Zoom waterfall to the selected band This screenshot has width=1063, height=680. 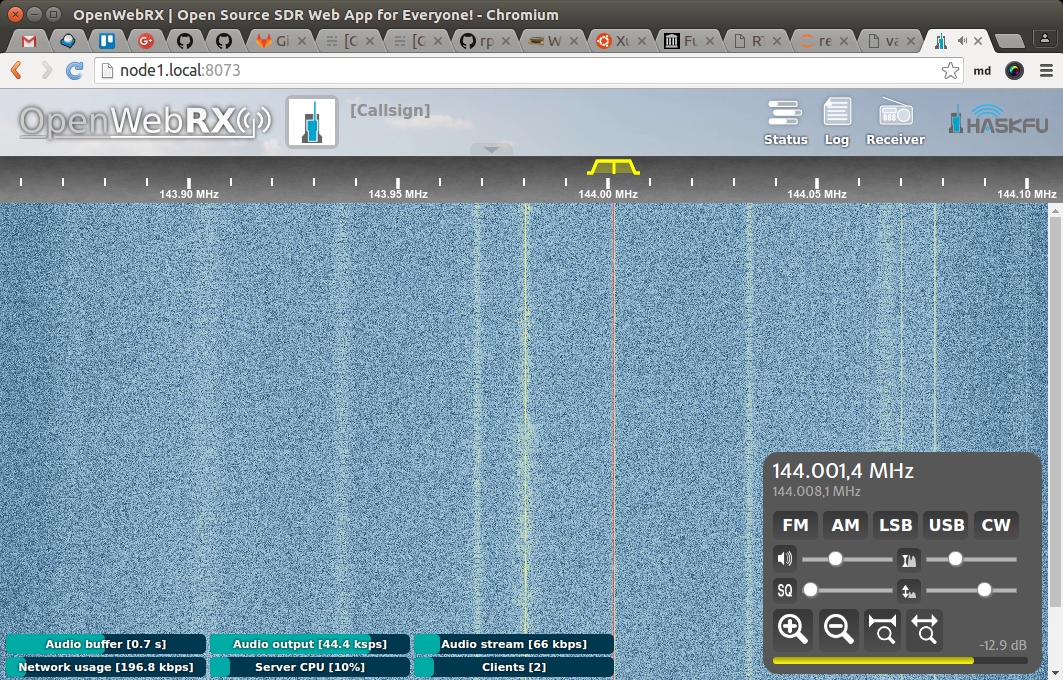click(x=881, y=628)
